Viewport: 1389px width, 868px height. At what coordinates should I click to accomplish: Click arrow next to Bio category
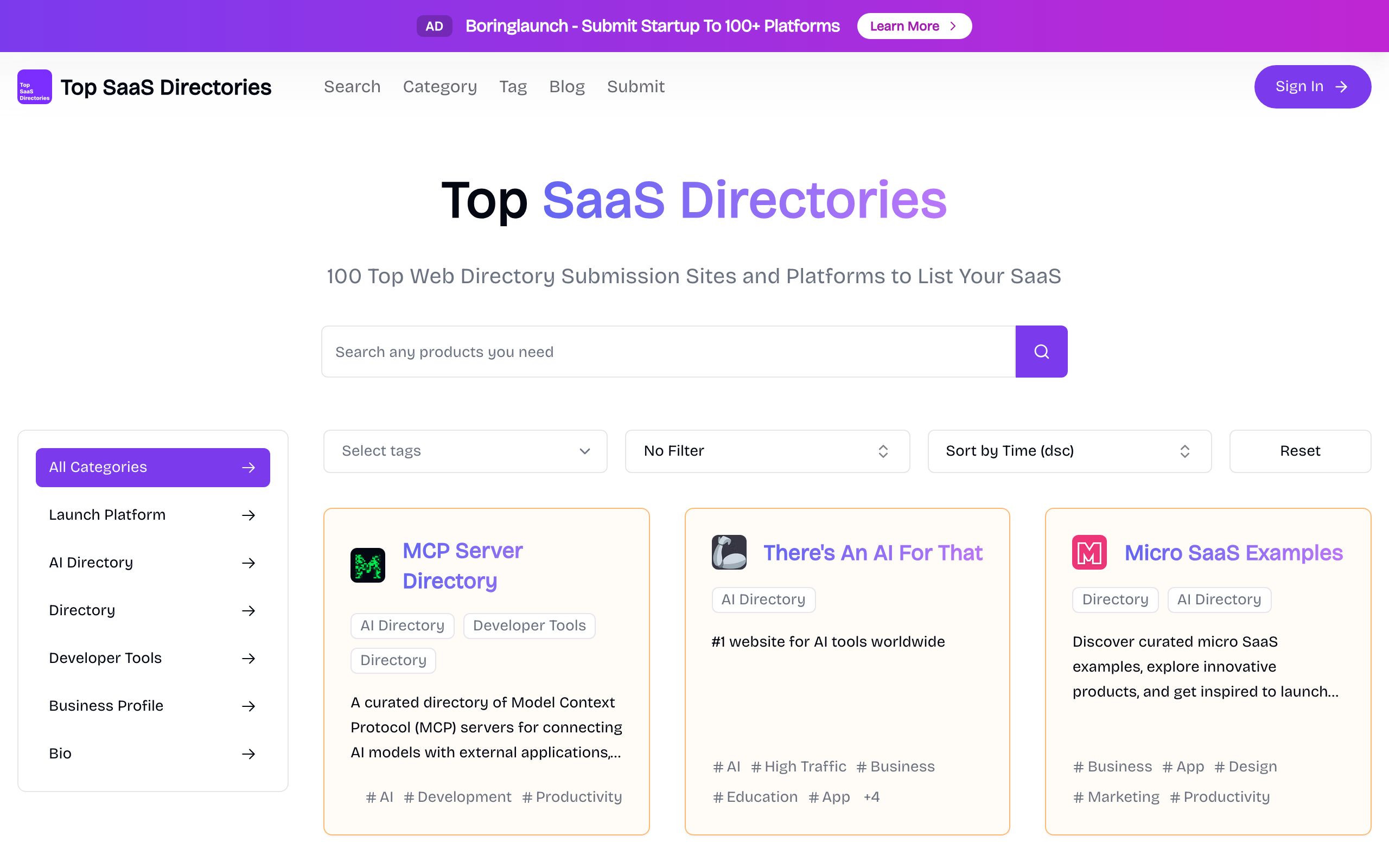click(x=249, y=753)
